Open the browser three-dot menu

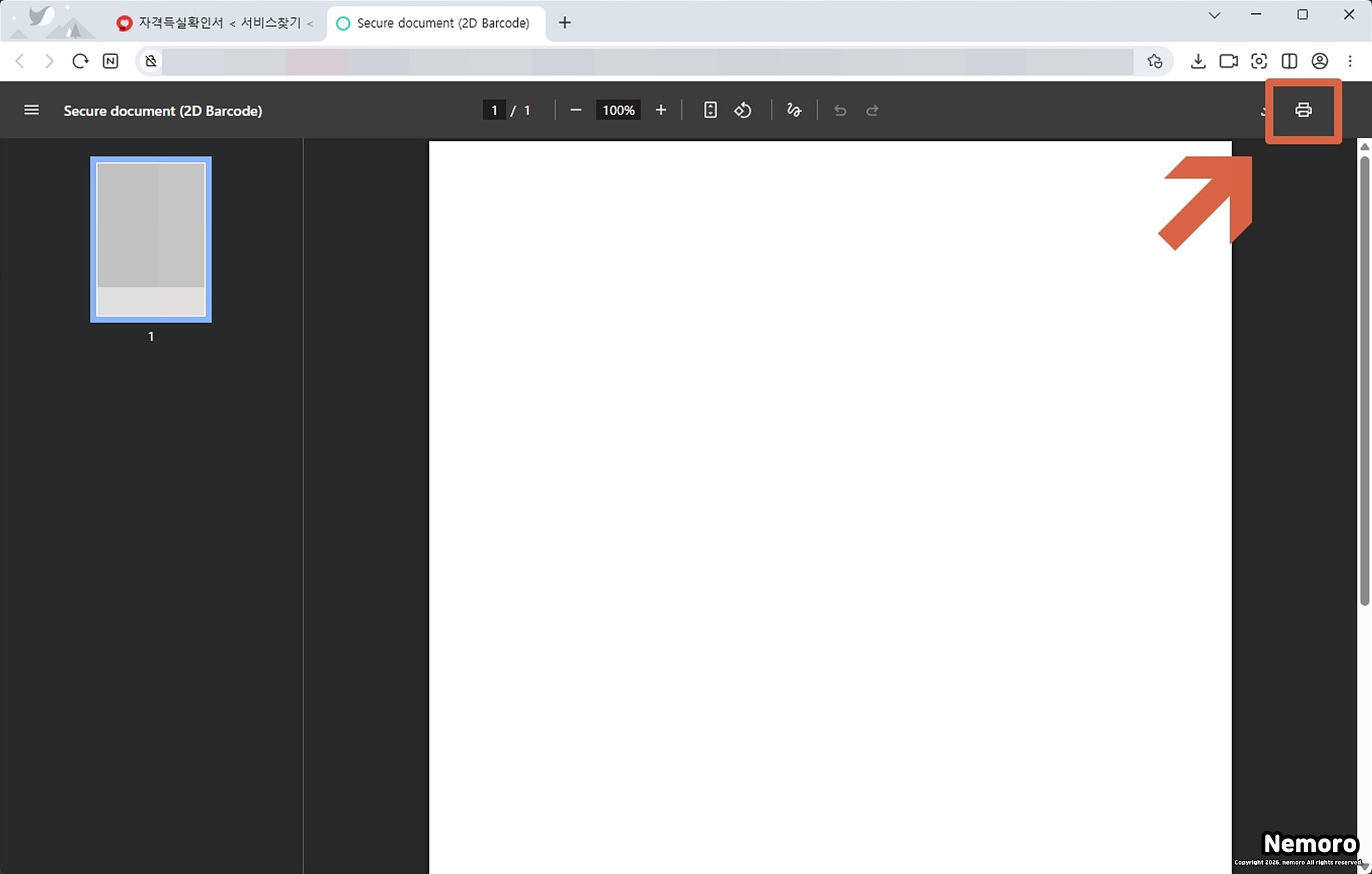(1350, 61)
